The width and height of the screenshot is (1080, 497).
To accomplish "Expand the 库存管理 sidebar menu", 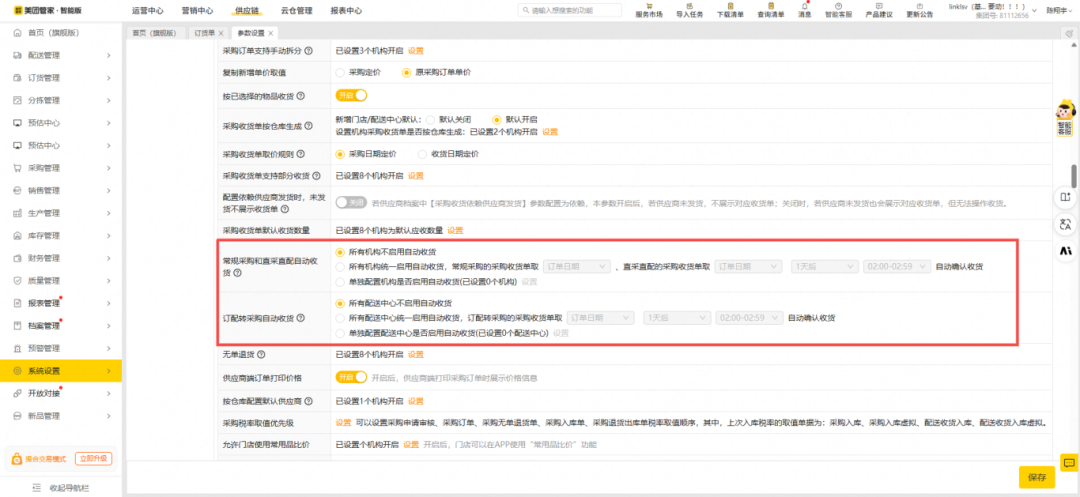I will 60,235.
